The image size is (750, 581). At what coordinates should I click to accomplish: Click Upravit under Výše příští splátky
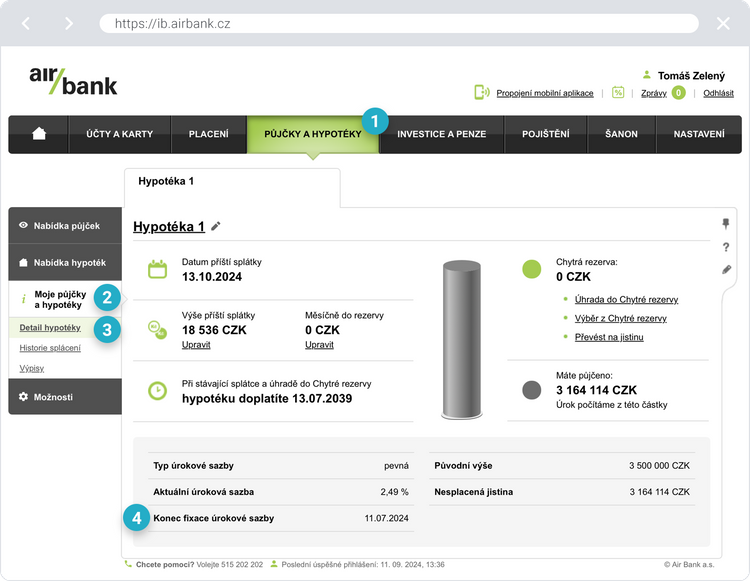point(195,345)
